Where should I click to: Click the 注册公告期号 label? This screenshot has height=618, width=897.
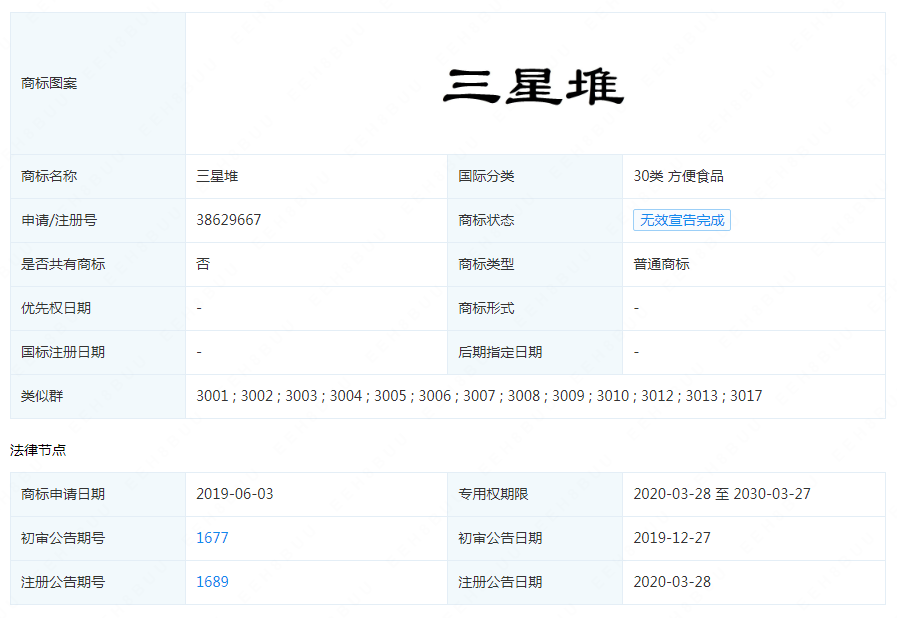(63, 582)
